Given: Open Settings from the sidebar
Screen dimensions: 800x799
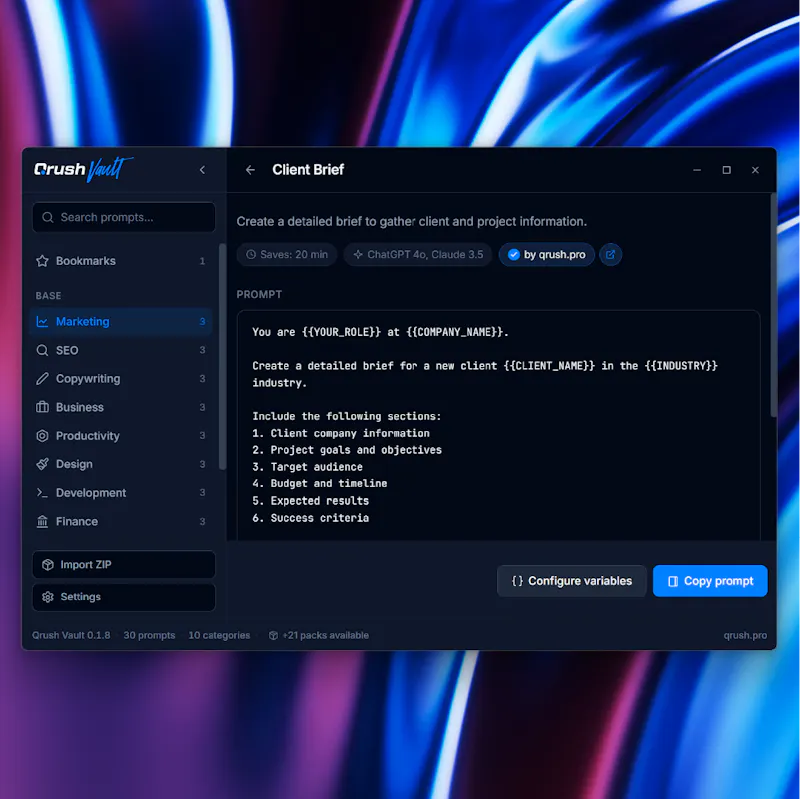Looking at the screenshot, I should pyautogui.click(x=124, y=597).
